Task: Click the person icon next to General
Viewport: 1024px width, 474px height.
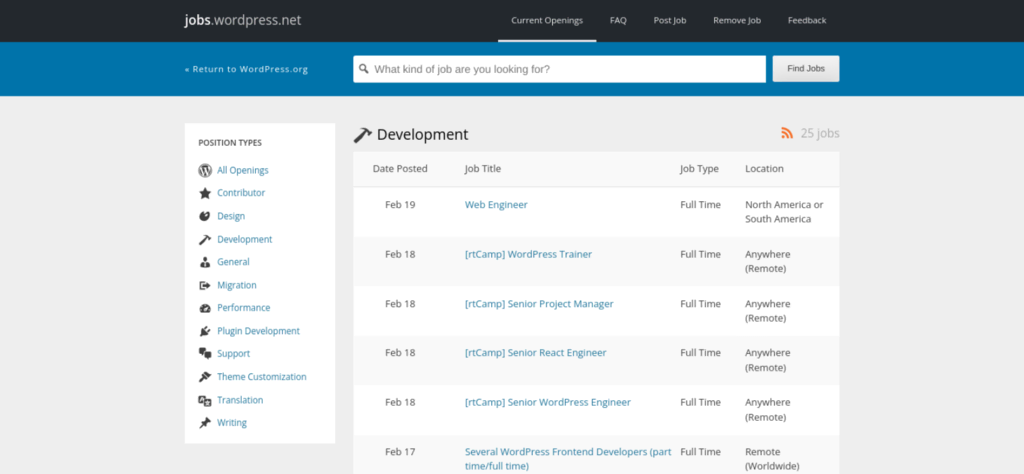Action: click(205, 262)
